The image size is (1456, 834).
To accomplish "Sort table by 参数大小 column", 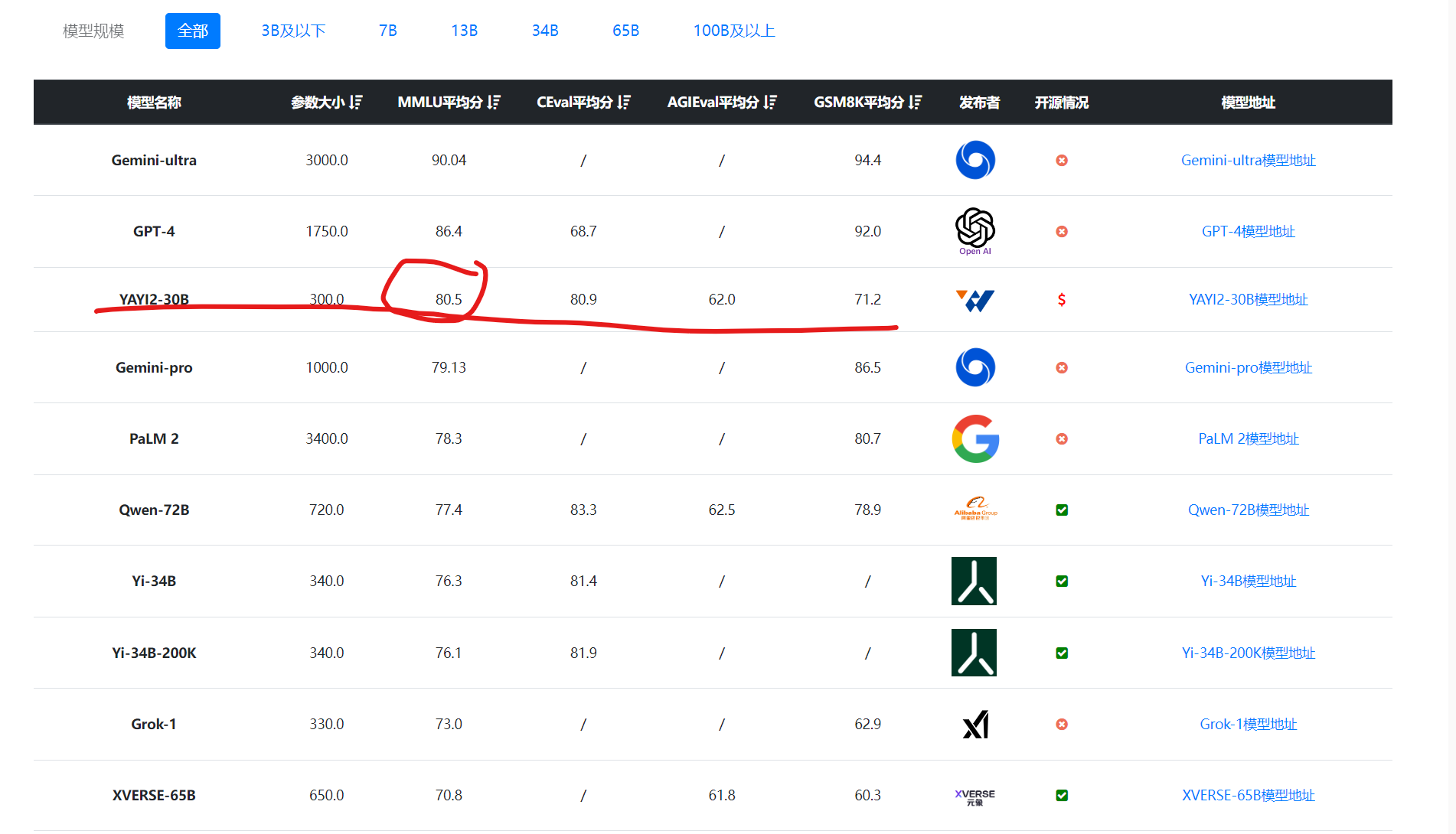I will (355, 102).
